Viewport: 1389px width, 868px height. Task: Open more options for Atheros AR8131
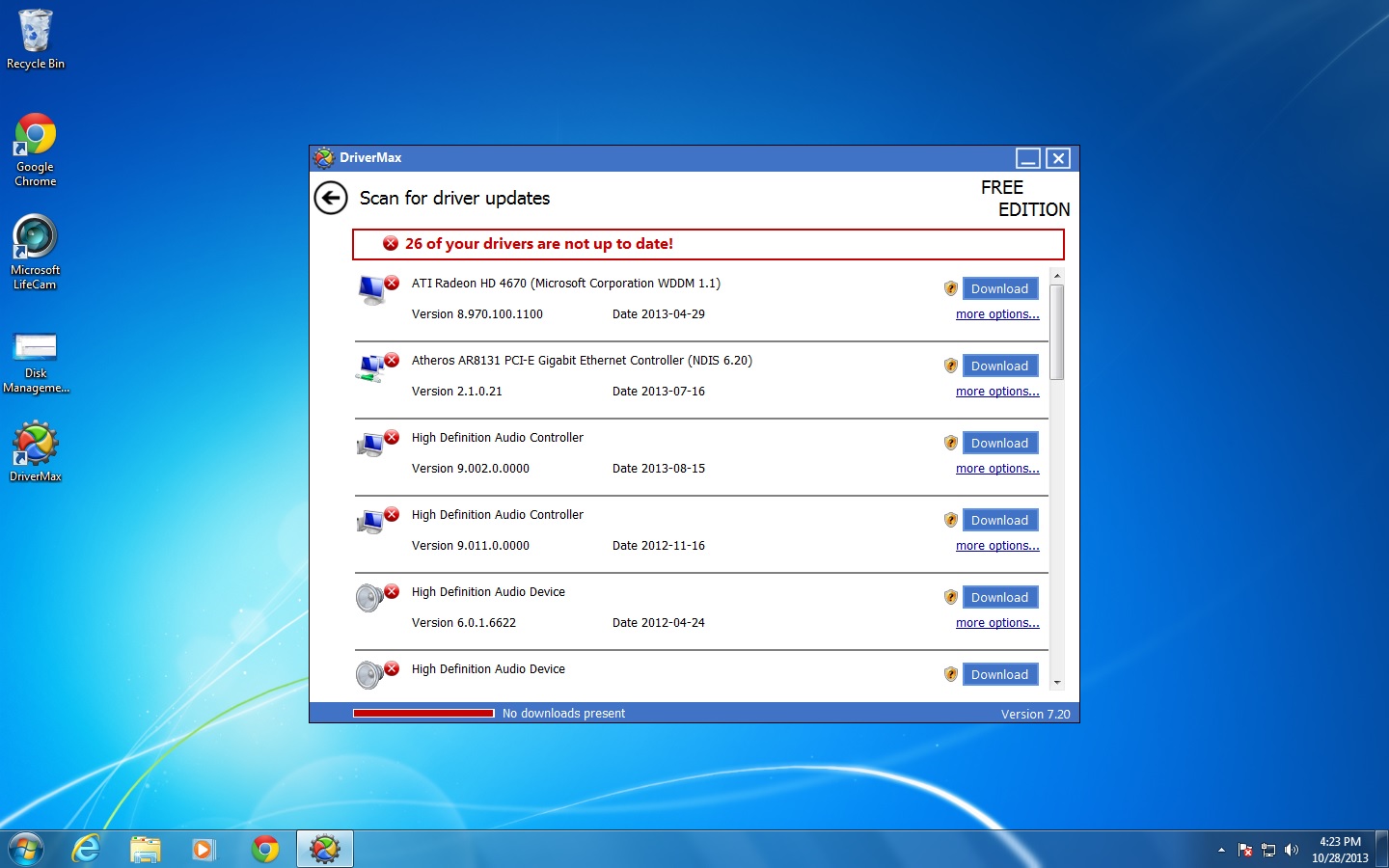[x=997, y=392]
